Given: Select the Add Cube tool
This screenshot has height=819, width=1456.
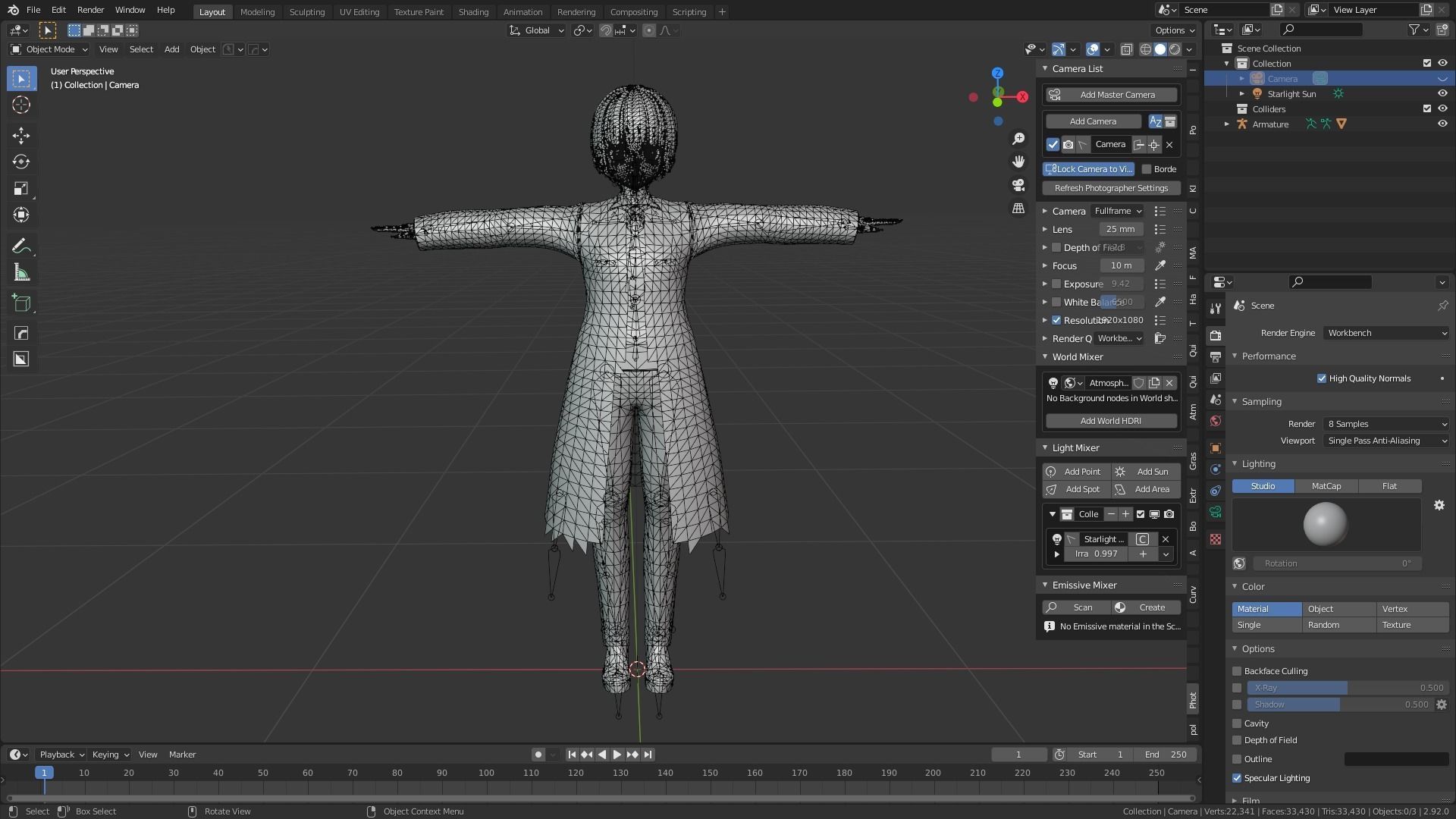Looking at the screenshot, I should (21, 303).
